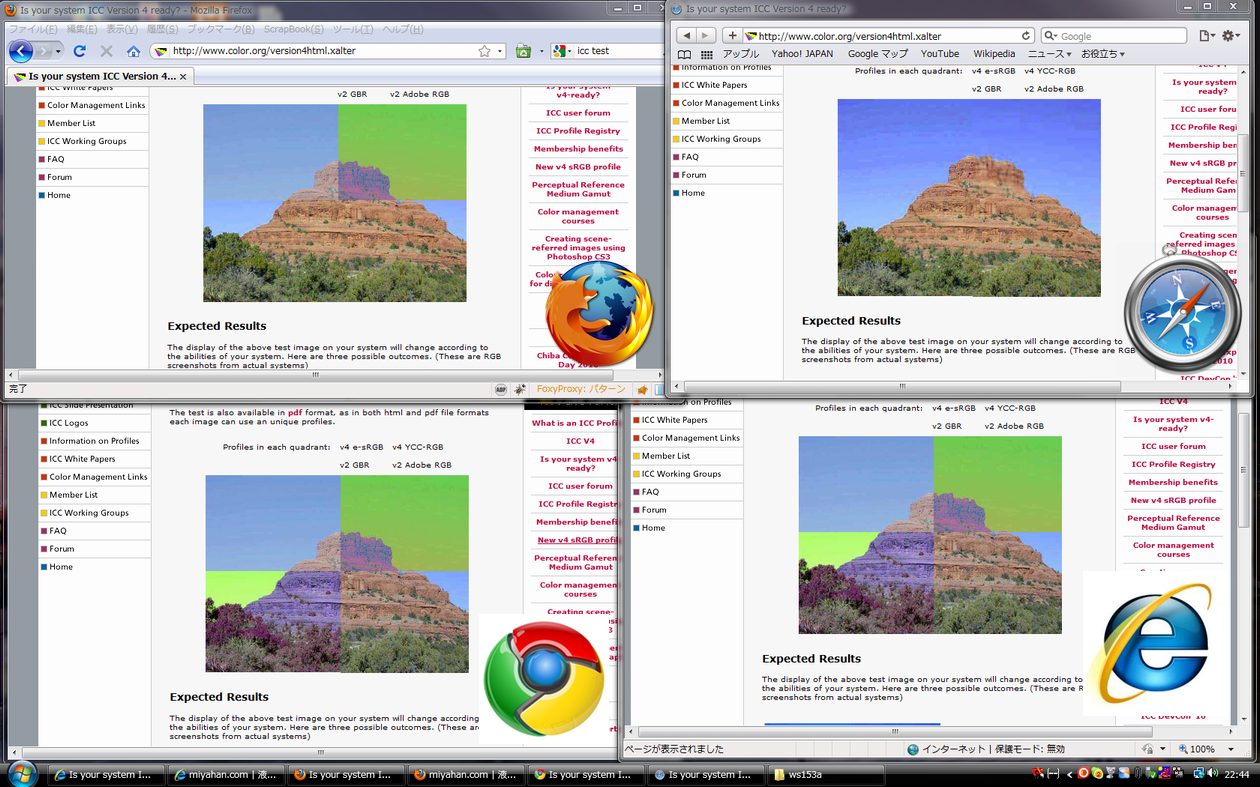Click the Adblock Plus icon in Firefox status bar
The height and width of the screenshot is (787, 1260).
coord(501,389)
